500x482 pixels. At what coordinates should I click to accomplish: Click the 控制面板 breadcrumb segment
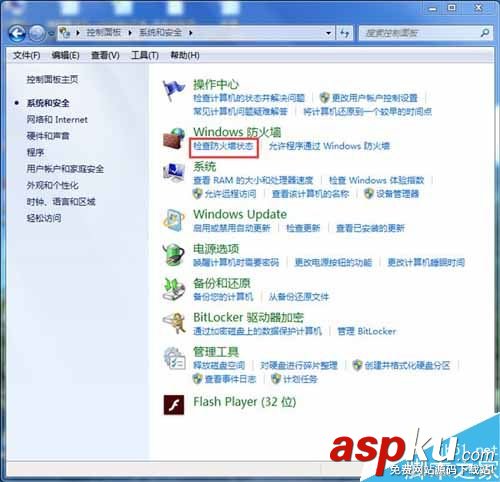pyautogui.click(x=104, y=33)
